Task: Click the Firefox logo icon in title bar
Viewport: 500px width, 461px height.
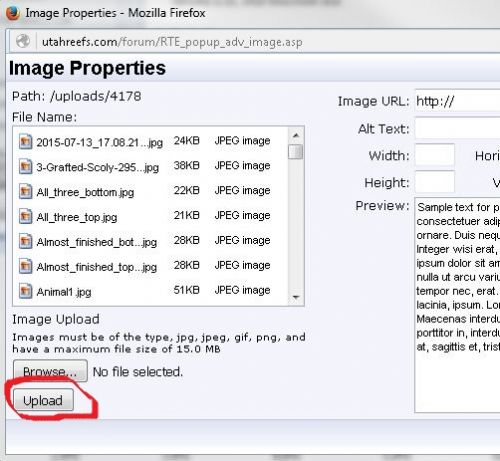Action: click(12, 13)
